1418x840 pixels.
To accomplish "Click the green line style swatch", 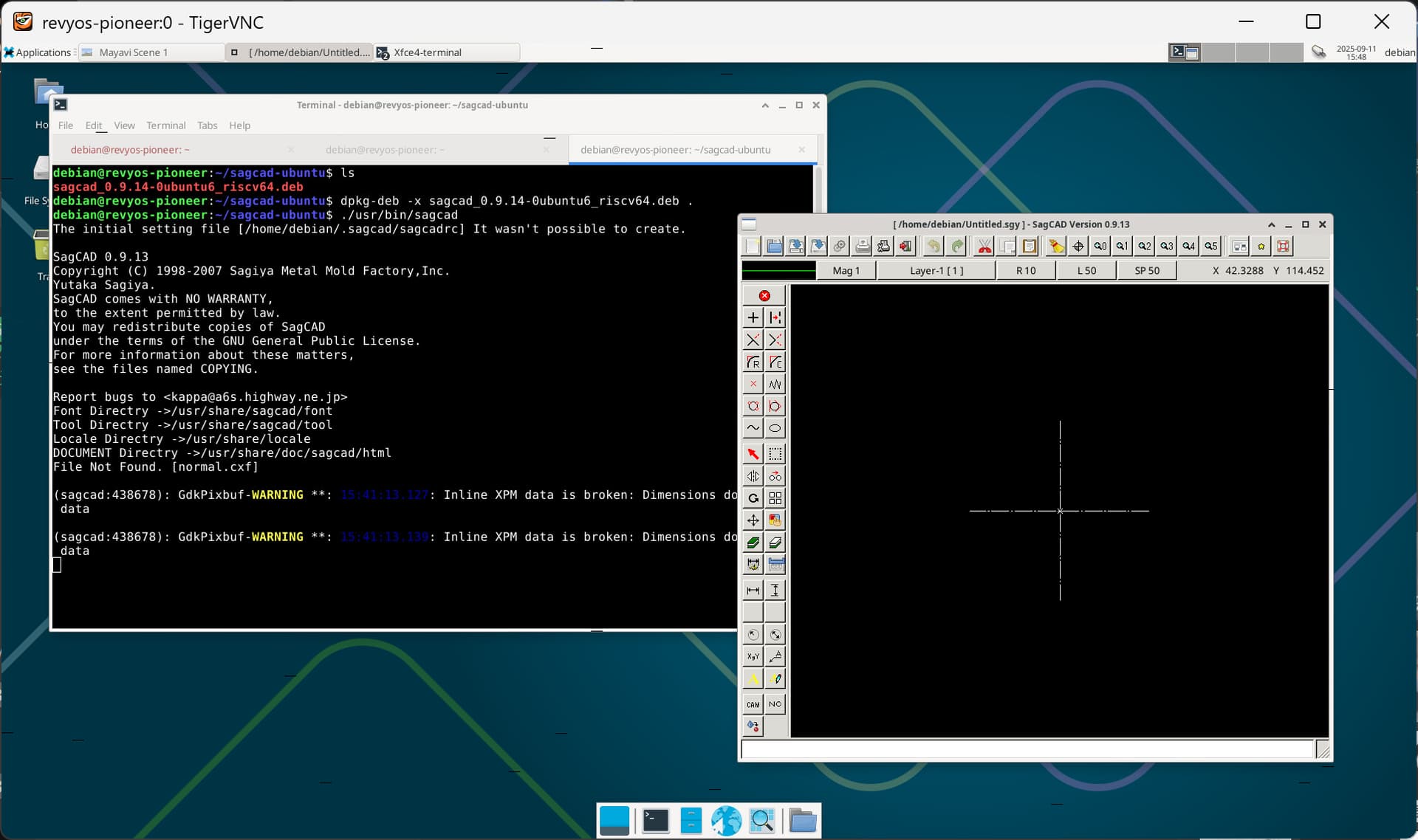I will point(778,271).
